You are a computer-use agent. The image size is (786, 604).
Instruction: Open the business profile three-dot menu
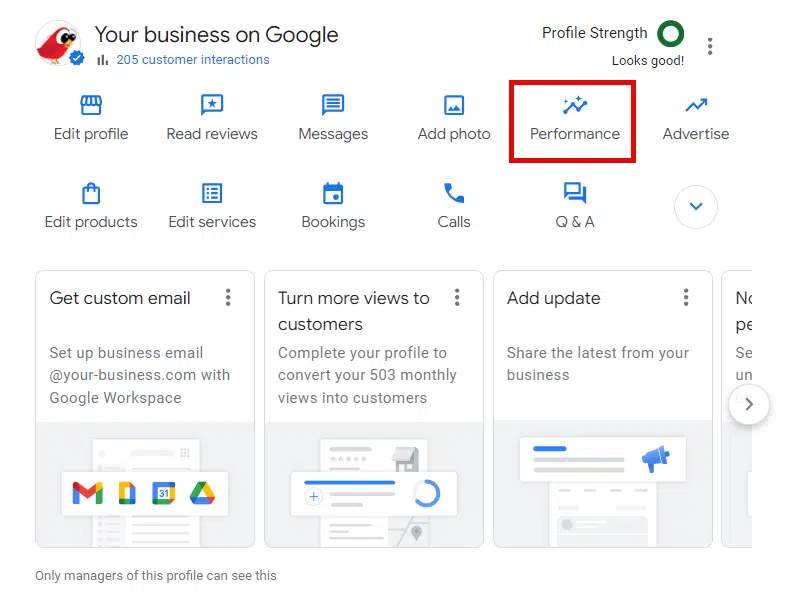pyautogui.click(x=710, y=46)
